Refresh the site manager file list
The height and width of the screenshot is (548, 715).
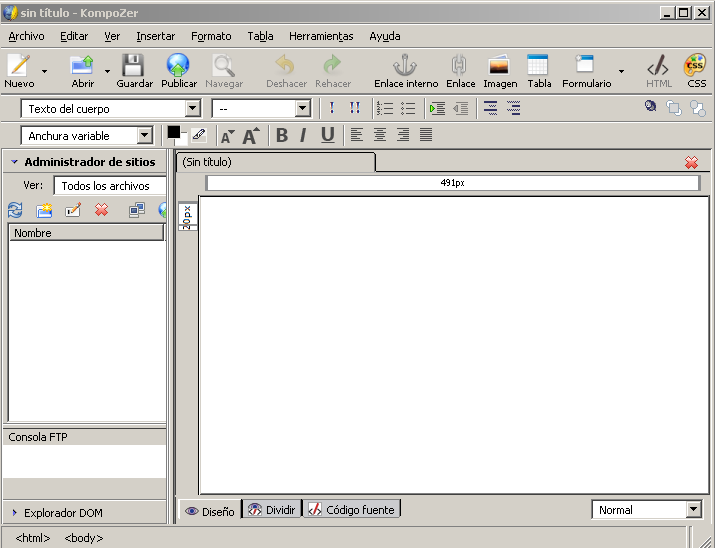tap(15, 210)
